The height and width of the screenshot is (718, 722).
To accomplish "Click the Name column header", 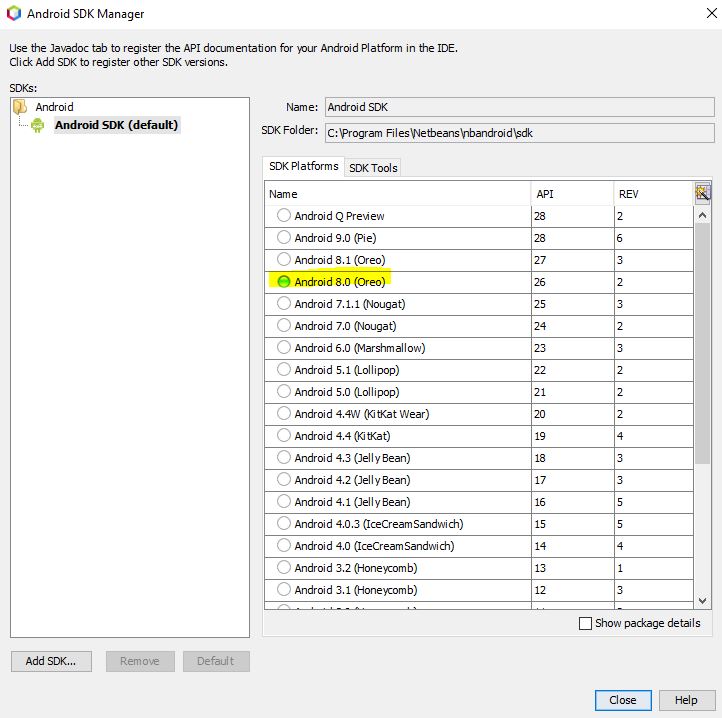I will click(398, 194).
